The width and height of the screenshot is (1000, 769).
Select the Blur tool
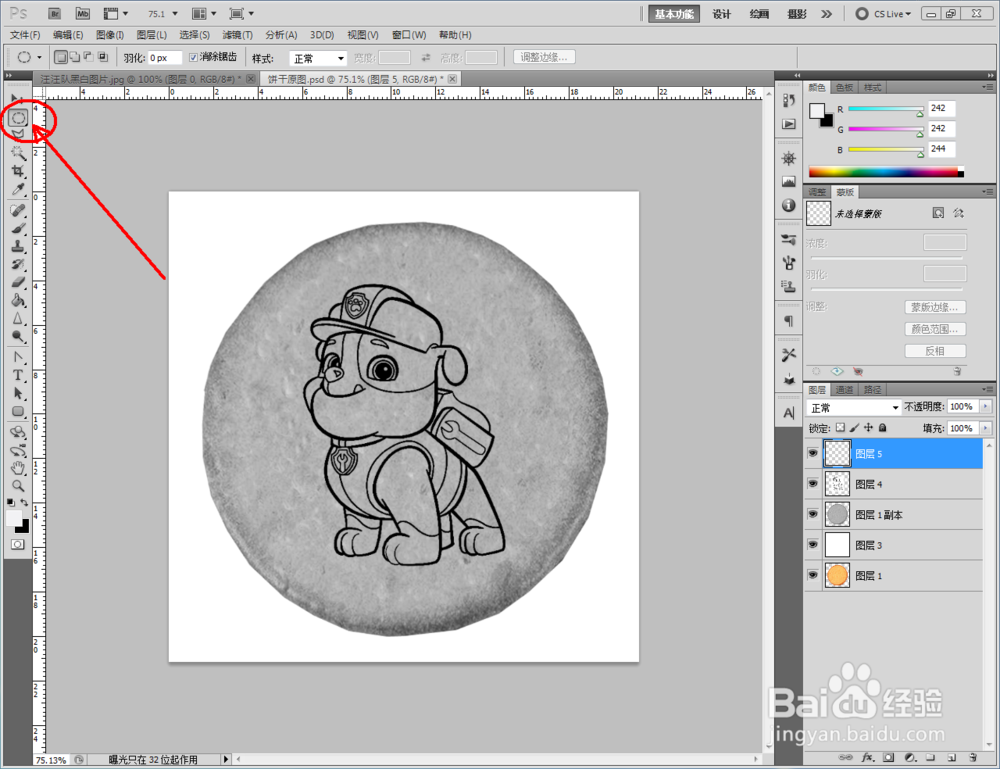pos(18,318)
